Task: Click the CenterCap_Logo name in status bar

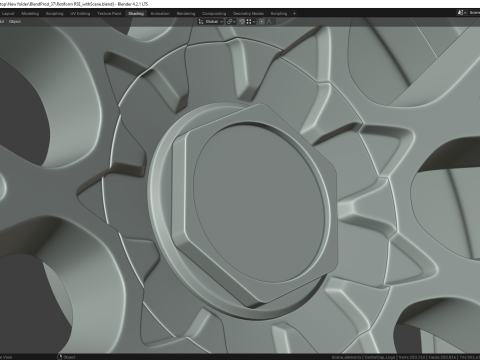Action: click(380, 357)
